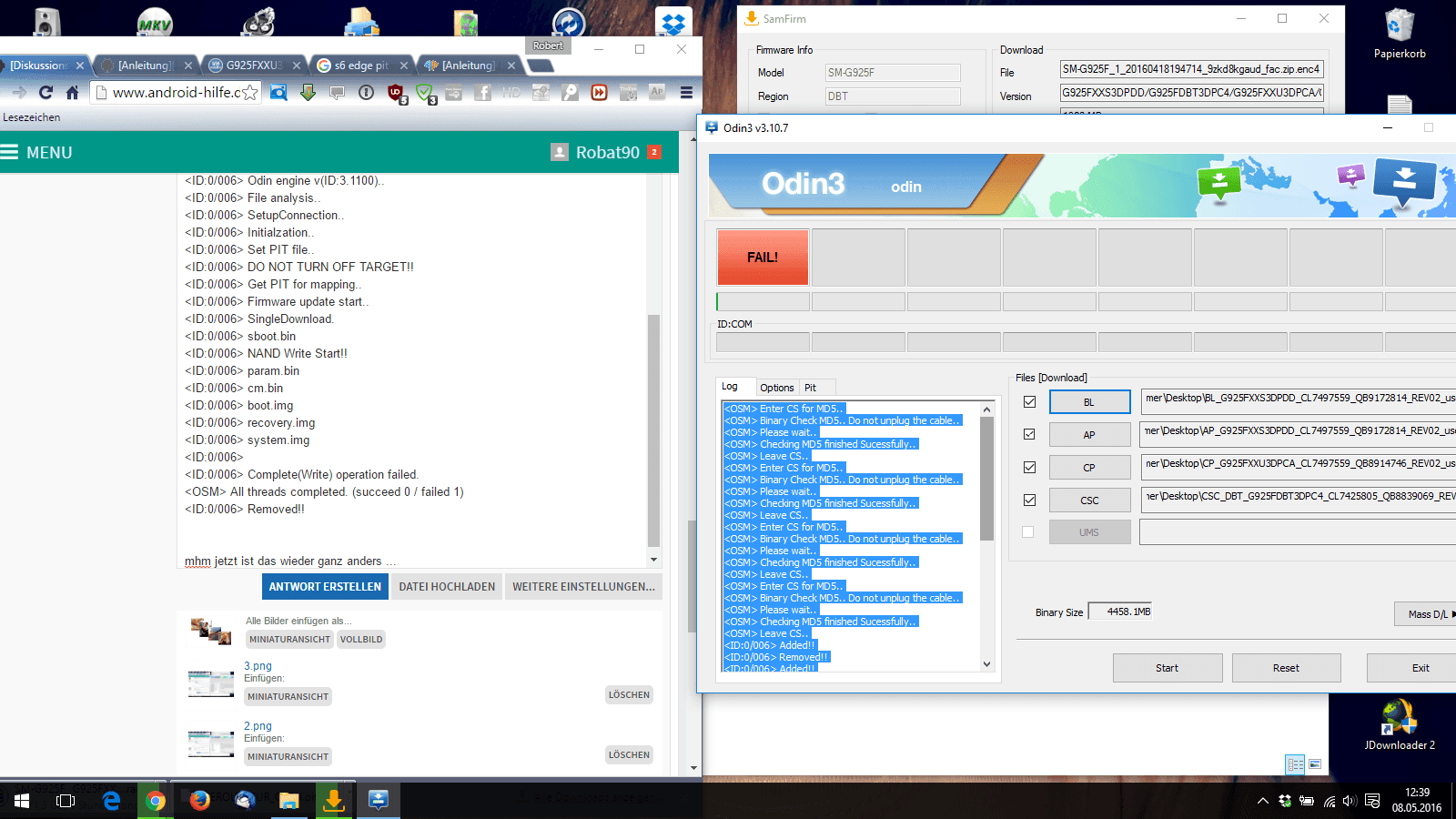Open the Wi-Fi network tray icon
Screen dimensions: 1456x819
click(1329, 801)
